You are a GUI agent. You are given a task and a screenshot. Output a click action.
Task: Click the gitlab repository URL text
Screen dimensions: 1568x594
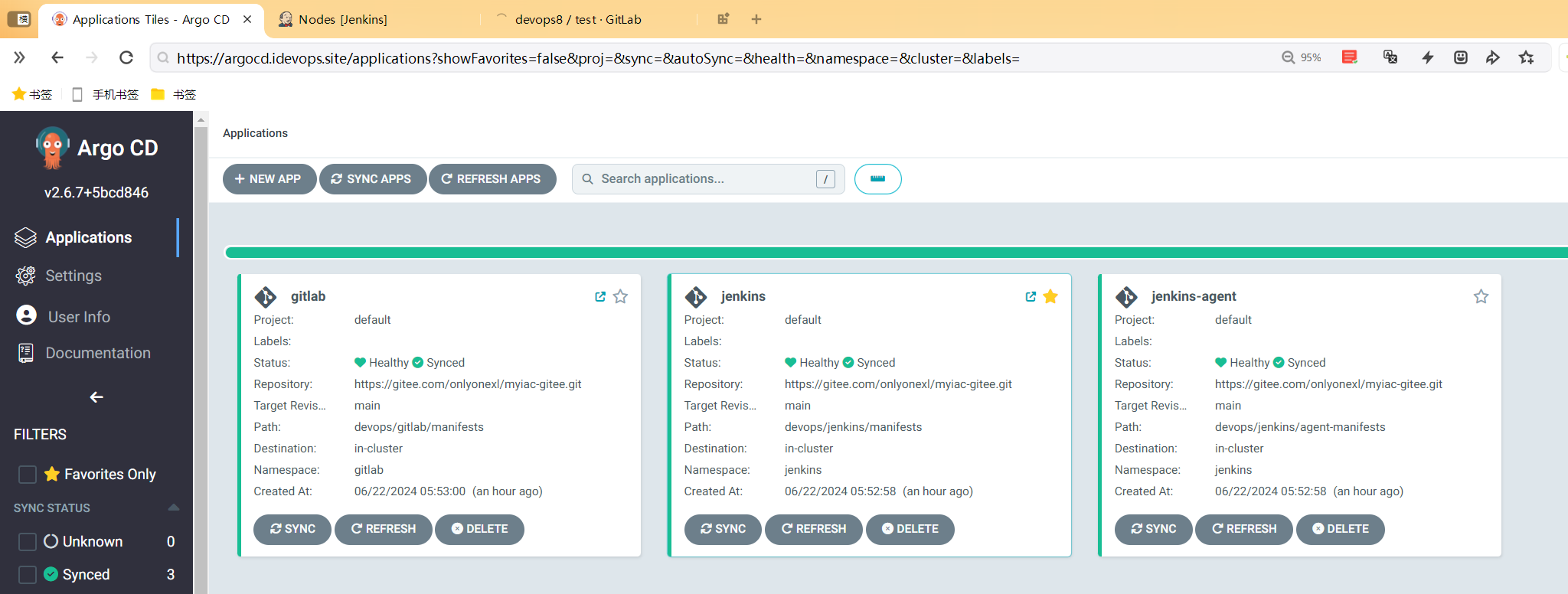[x=468, y=384]
